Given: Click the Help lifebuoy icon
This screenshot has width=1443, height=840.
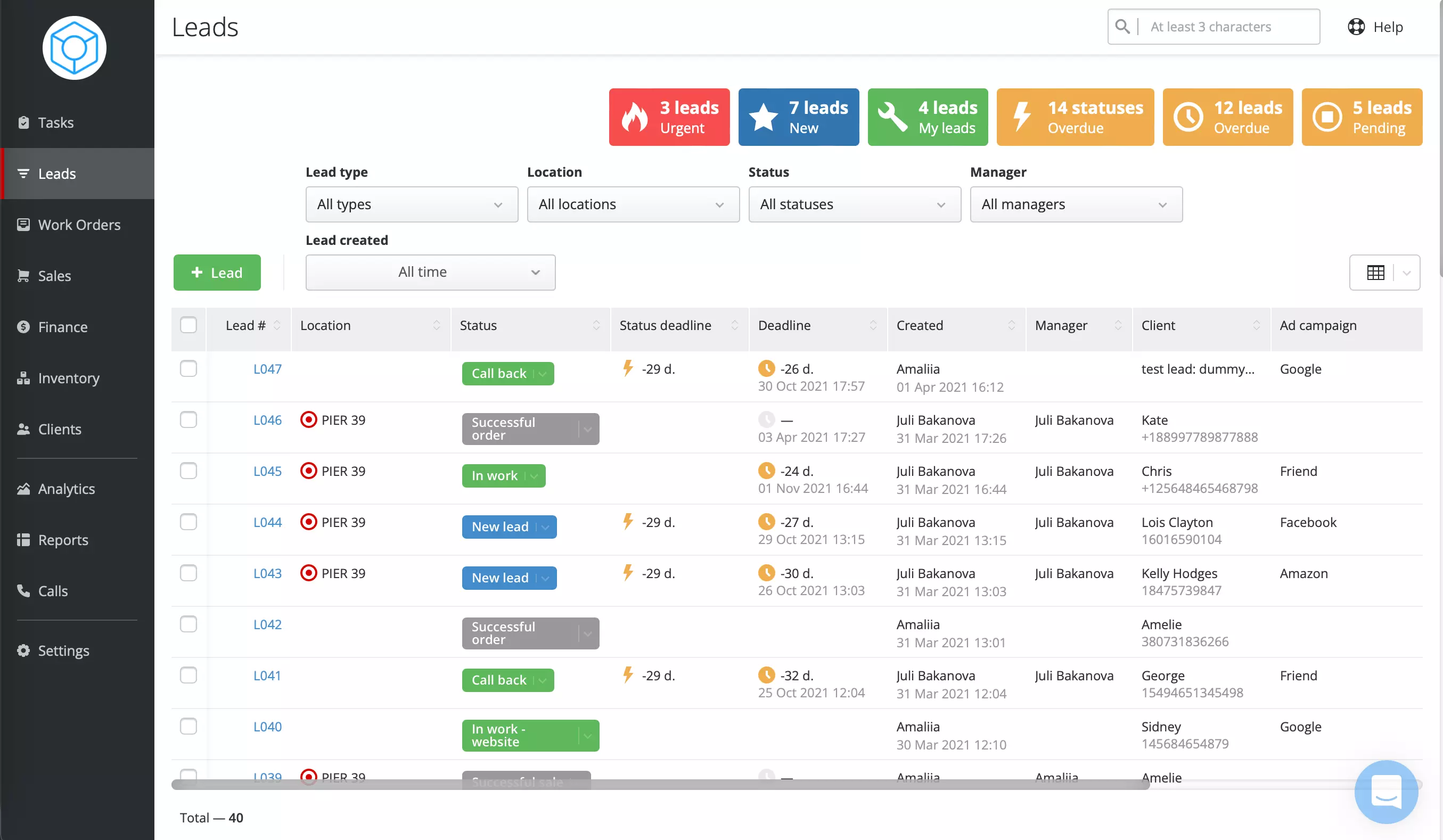Looking at the screenshot, I should [1356, 26].
